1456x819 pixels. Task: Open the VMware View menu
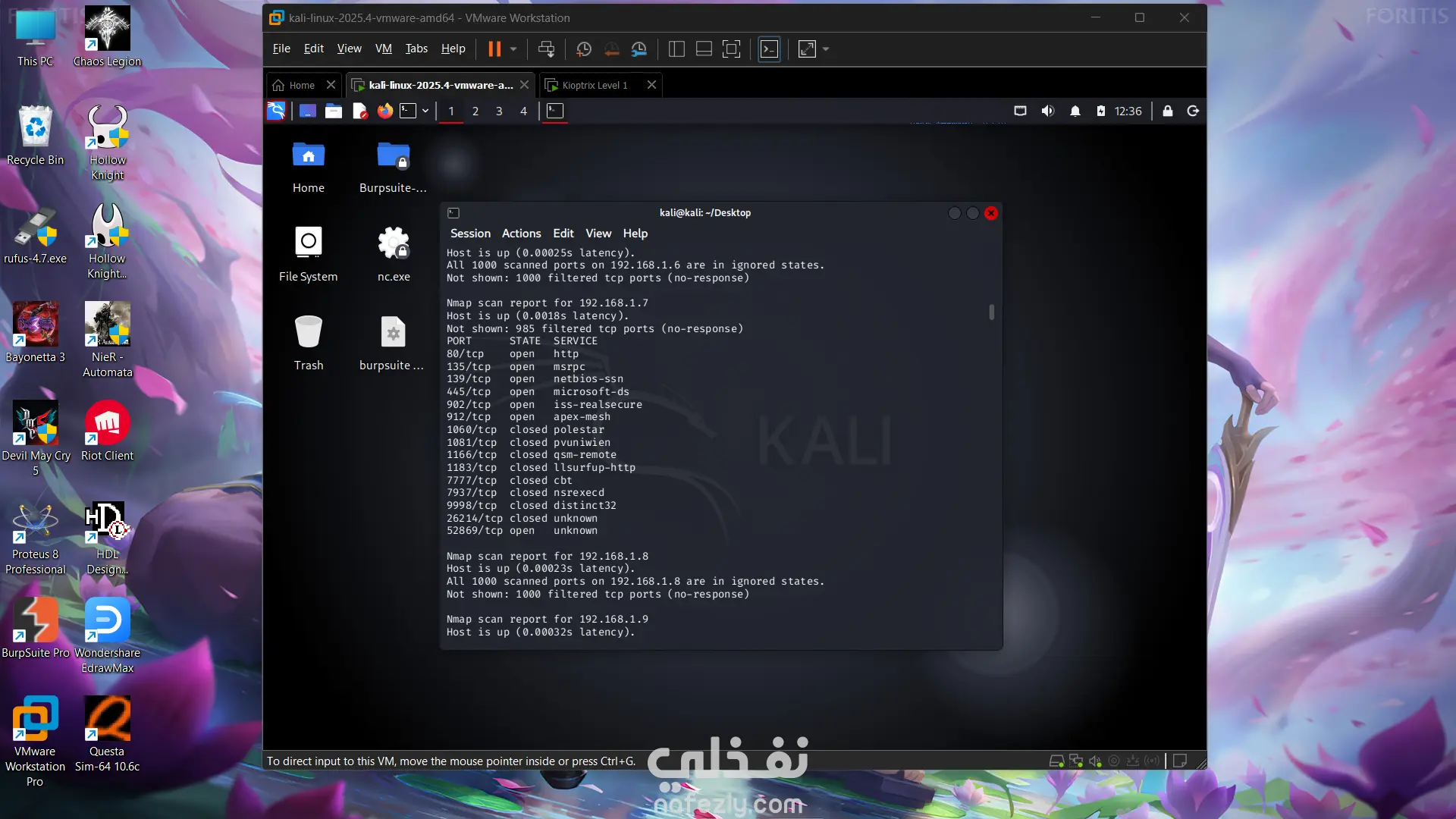click(349, 49)
